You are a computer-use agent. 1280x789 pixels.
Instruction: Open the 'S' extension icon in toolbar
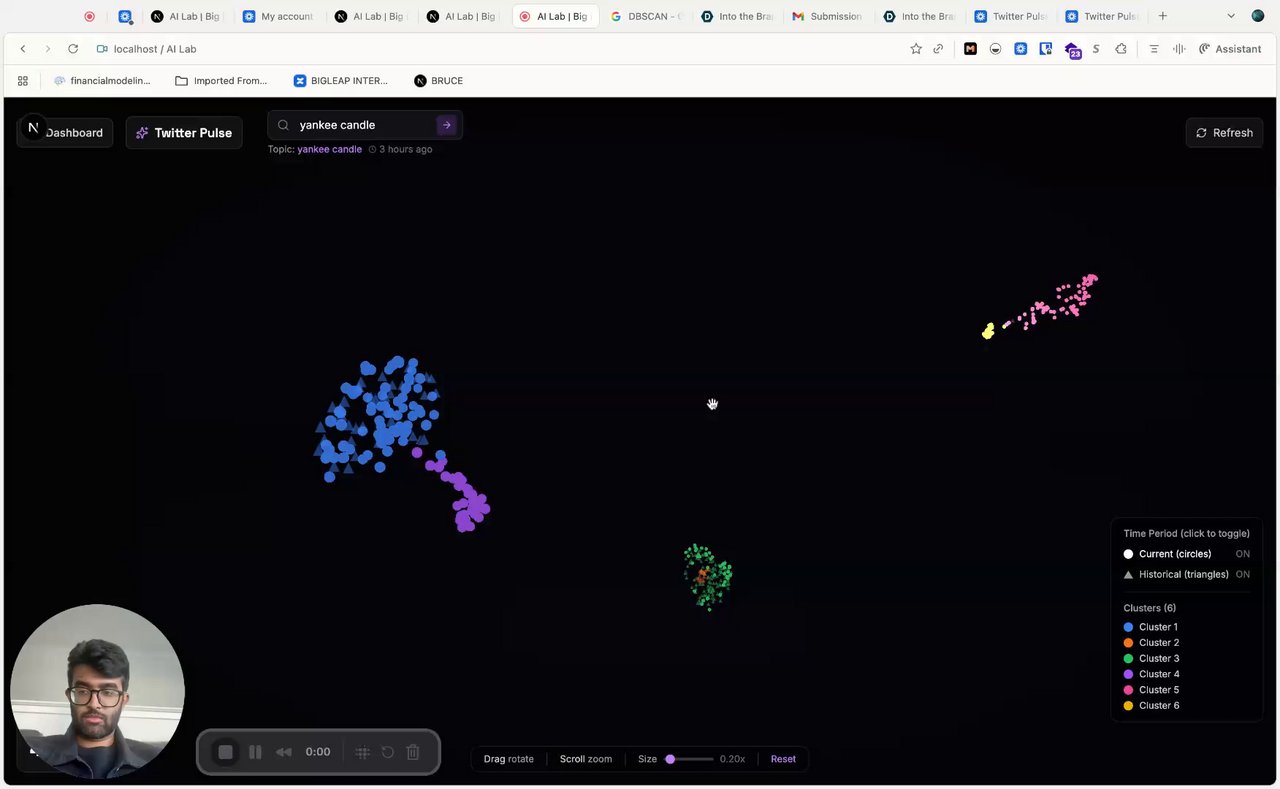1096,49
